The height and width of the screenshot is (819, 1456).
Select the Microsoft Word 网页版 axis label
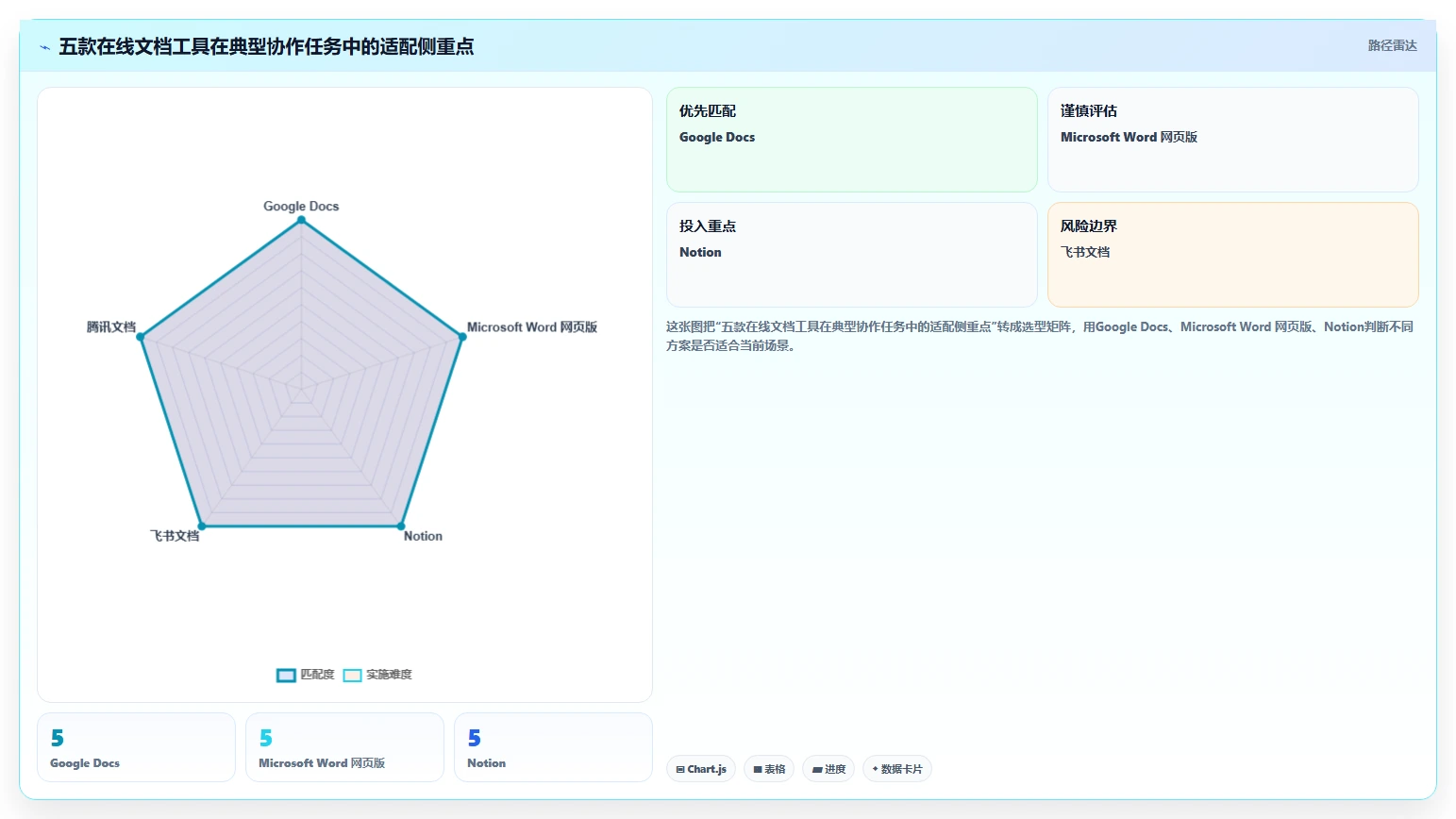532,326
